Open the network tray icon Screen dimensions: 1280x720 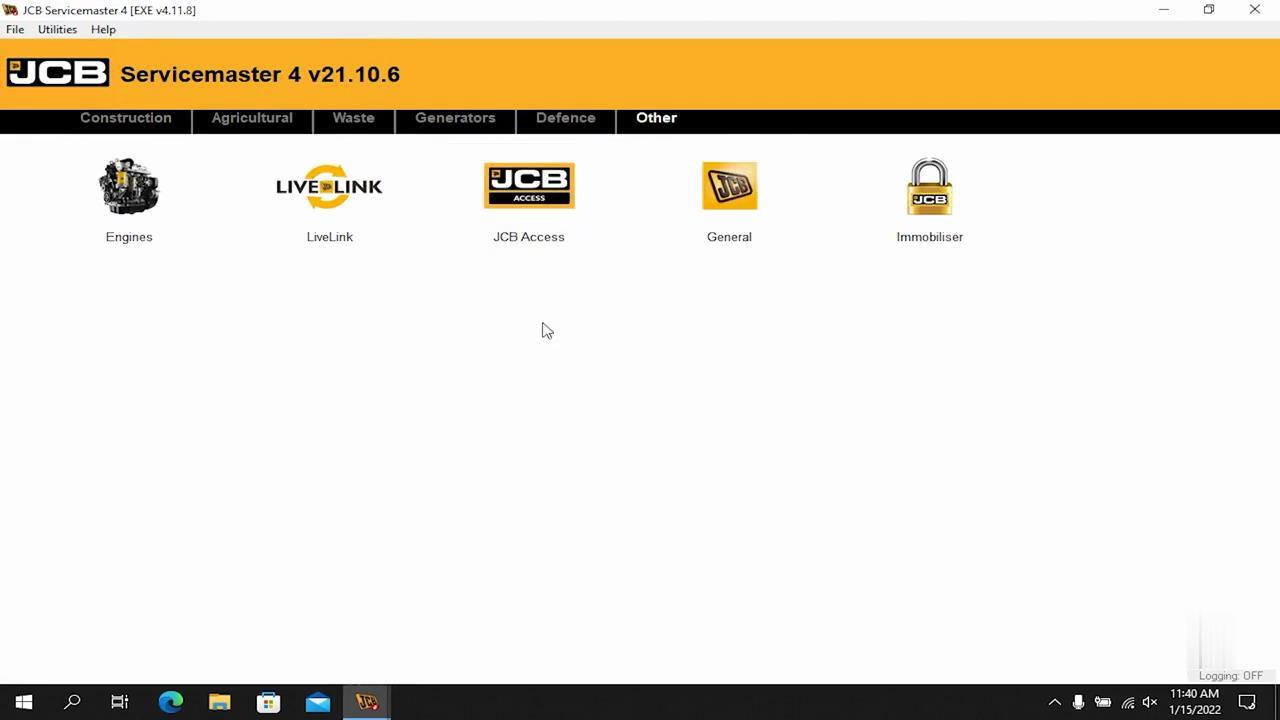click(1127, 702)
